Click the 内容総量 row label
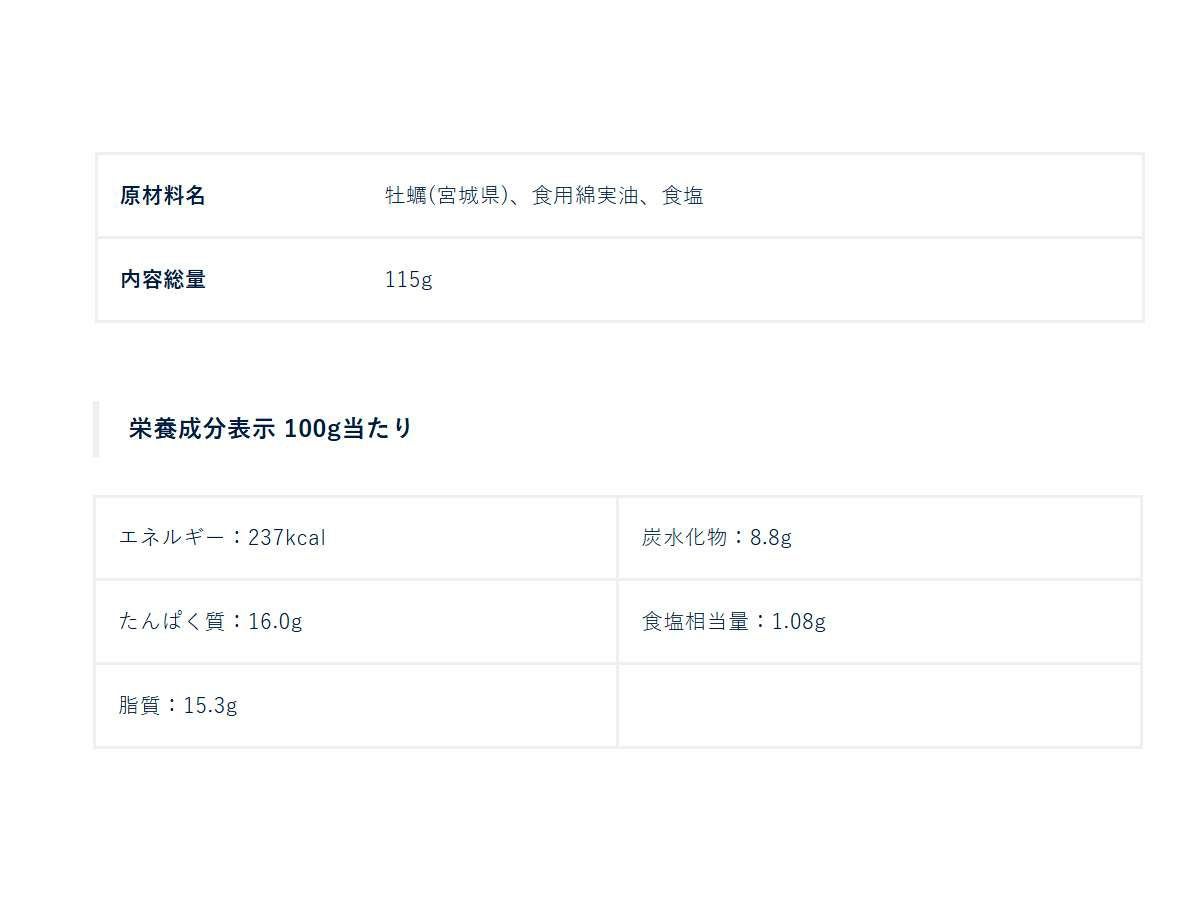This screenshot has height=900, width=1200. pos(163,280)
